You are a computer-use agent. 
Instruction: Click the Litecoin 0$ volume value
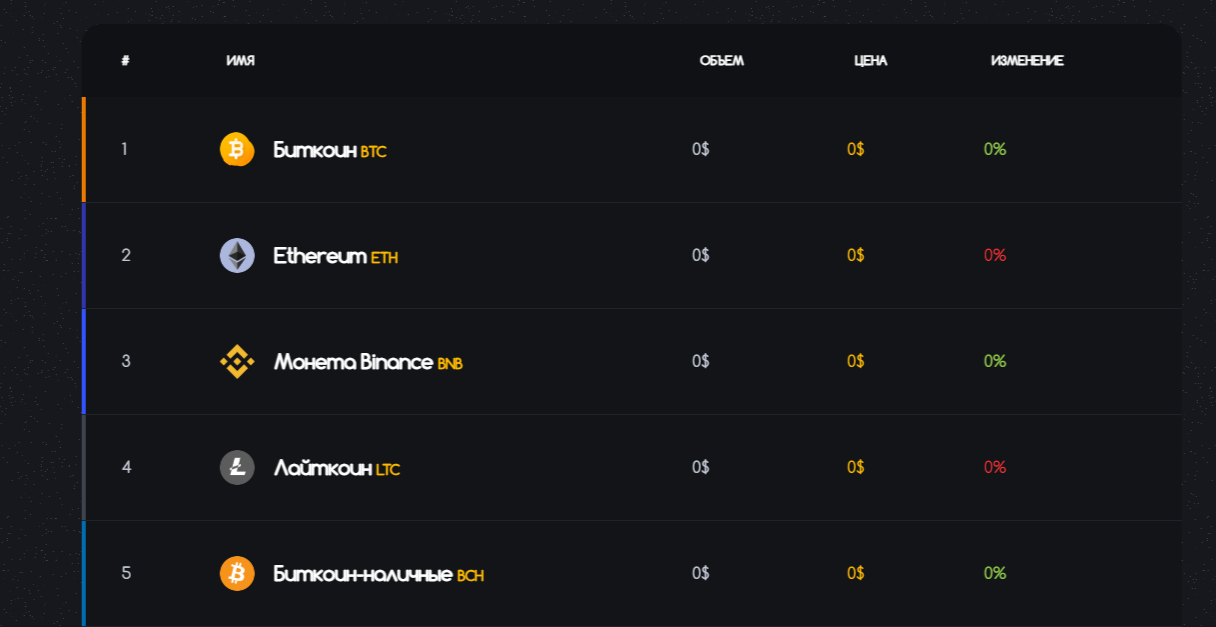point(701,467)
